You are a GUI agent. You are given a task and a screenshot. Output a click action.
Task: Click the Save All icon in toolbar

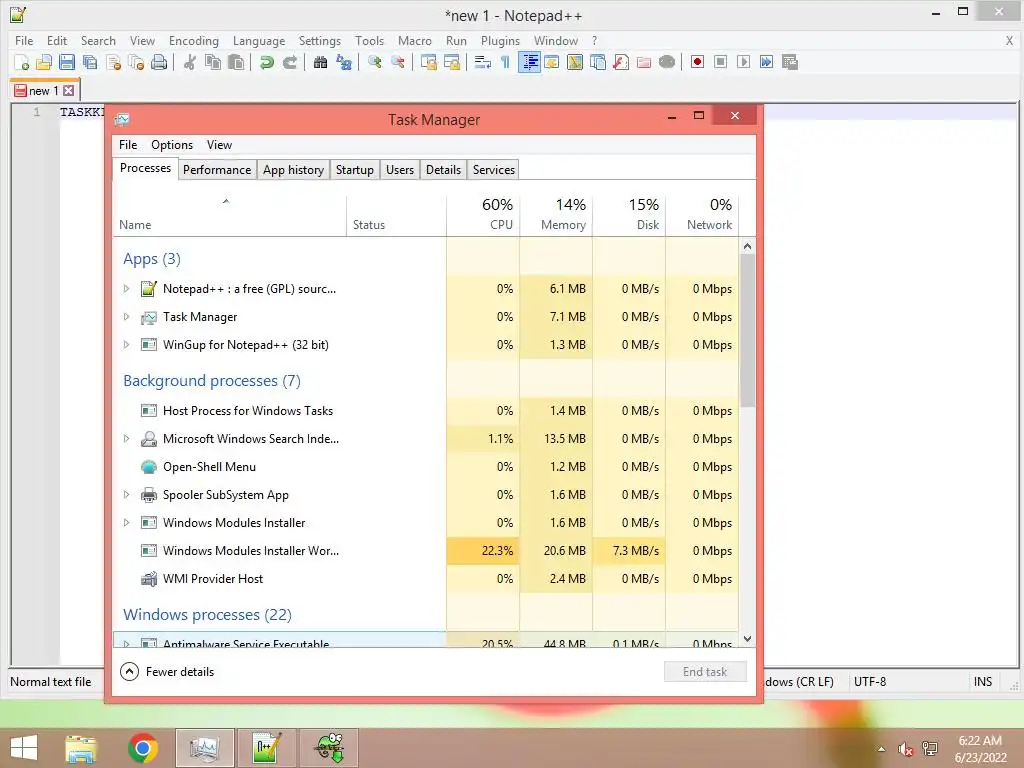click(90, 63)
